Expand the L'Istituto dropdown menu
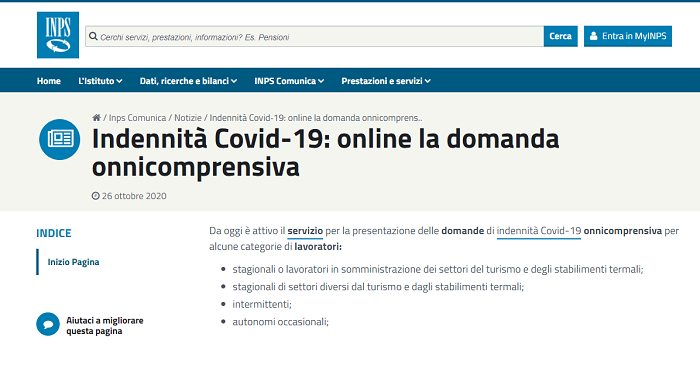Screen dimensions: 700x370 (100, 81)
